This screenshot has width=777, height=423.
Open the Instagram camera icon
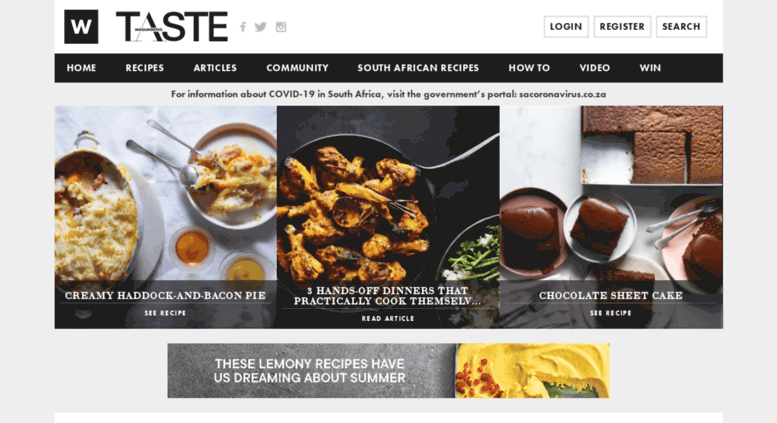point(281,27)
